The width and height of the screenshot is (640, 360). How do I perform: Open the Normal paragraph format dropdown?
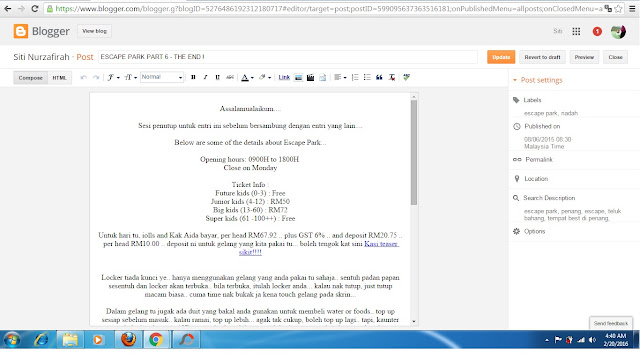(162, 77)
